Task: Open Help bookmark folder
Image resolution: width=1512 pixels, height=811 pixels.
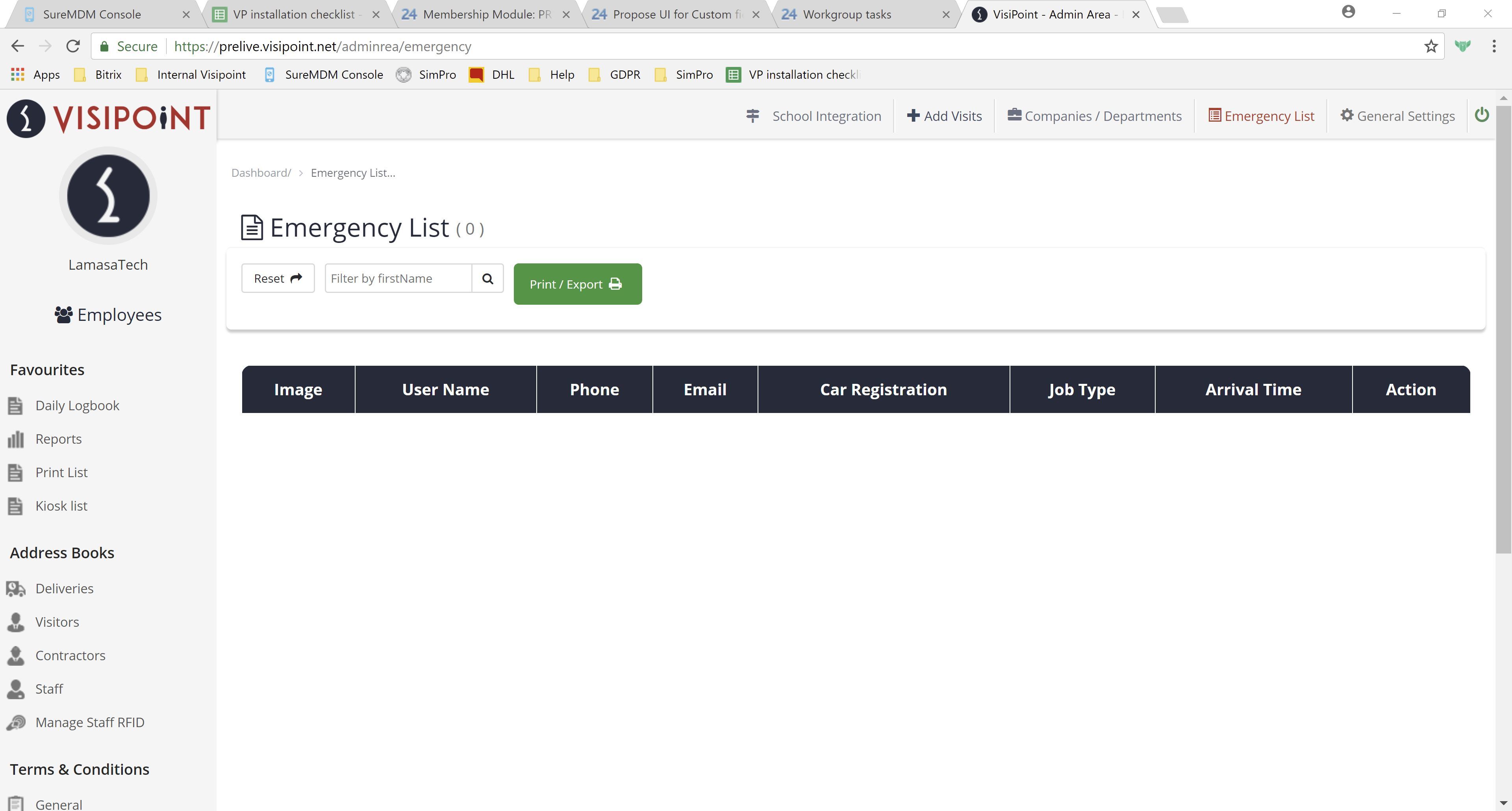Action: (x=551, y=74)
